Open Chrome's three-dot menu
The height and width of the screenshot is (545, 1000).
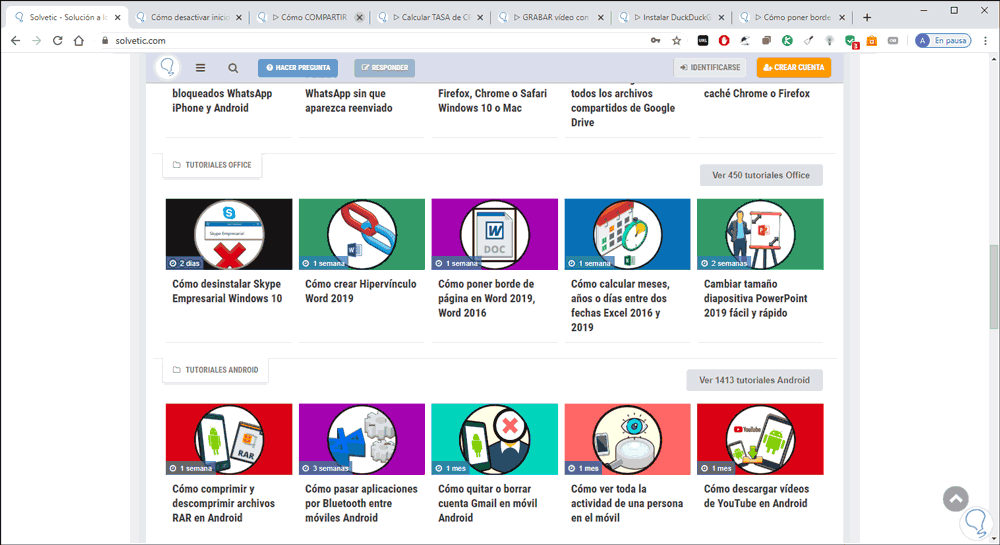(985, 40)
